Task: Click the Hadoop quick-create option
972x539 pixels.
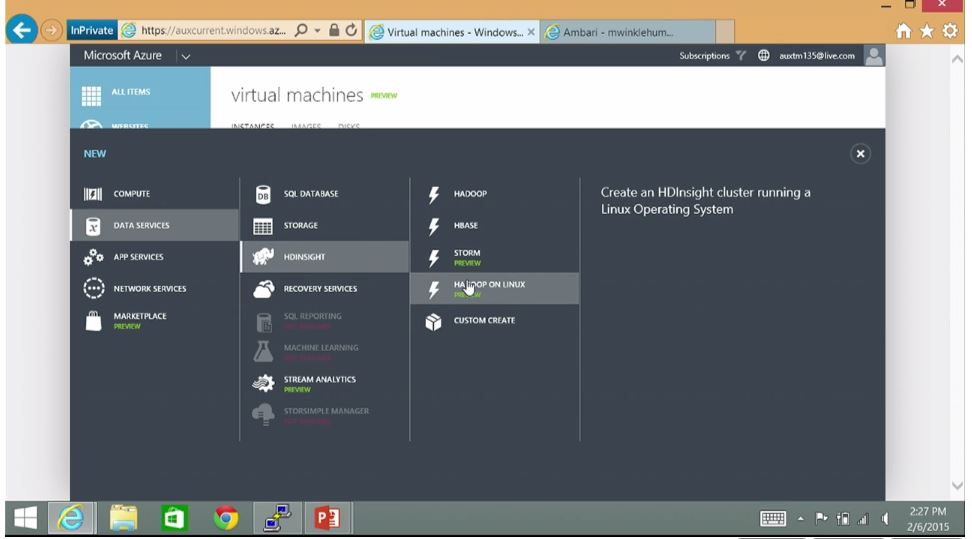Action: tap(470, 194)
